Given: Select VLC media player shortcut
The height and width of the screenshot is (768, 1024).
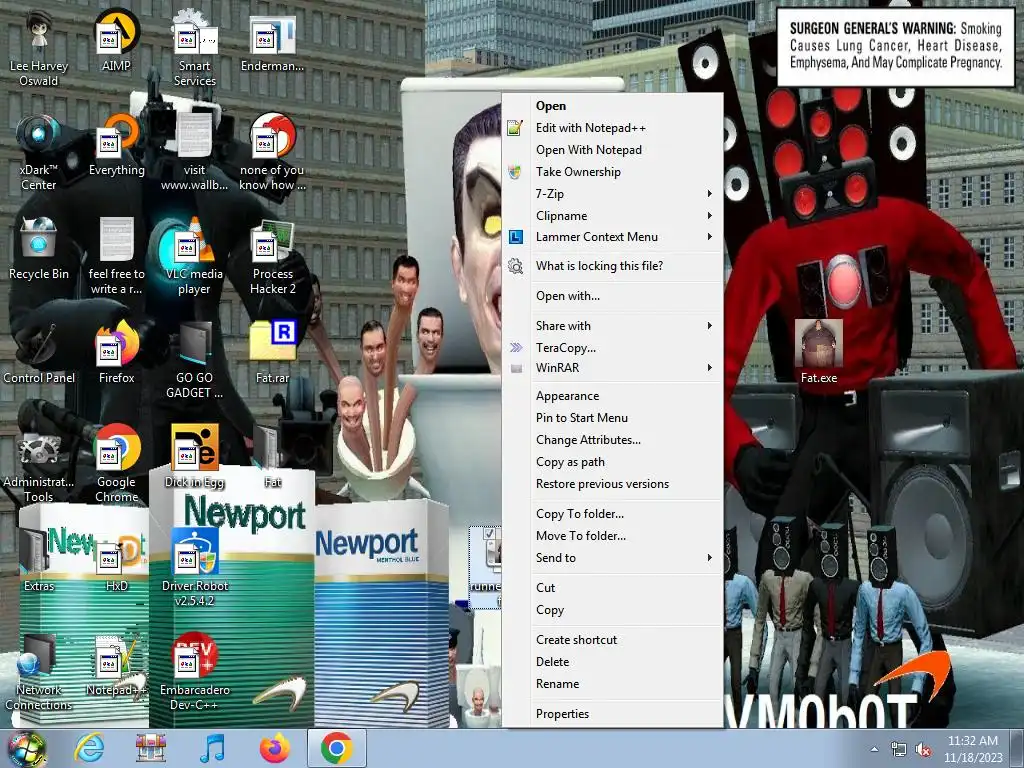Looking at the screenshot, I should coord(194,257).
